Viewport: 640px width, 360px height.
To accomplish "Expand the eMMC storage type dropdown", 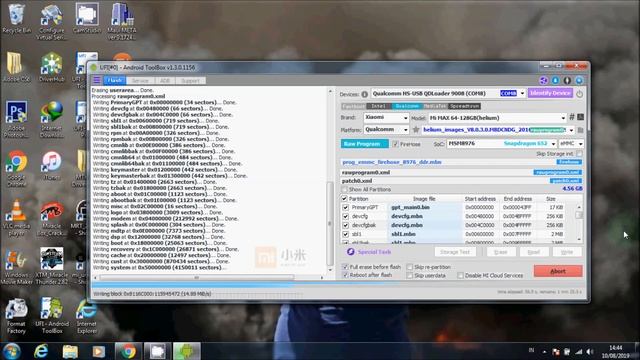I will 580,144.
